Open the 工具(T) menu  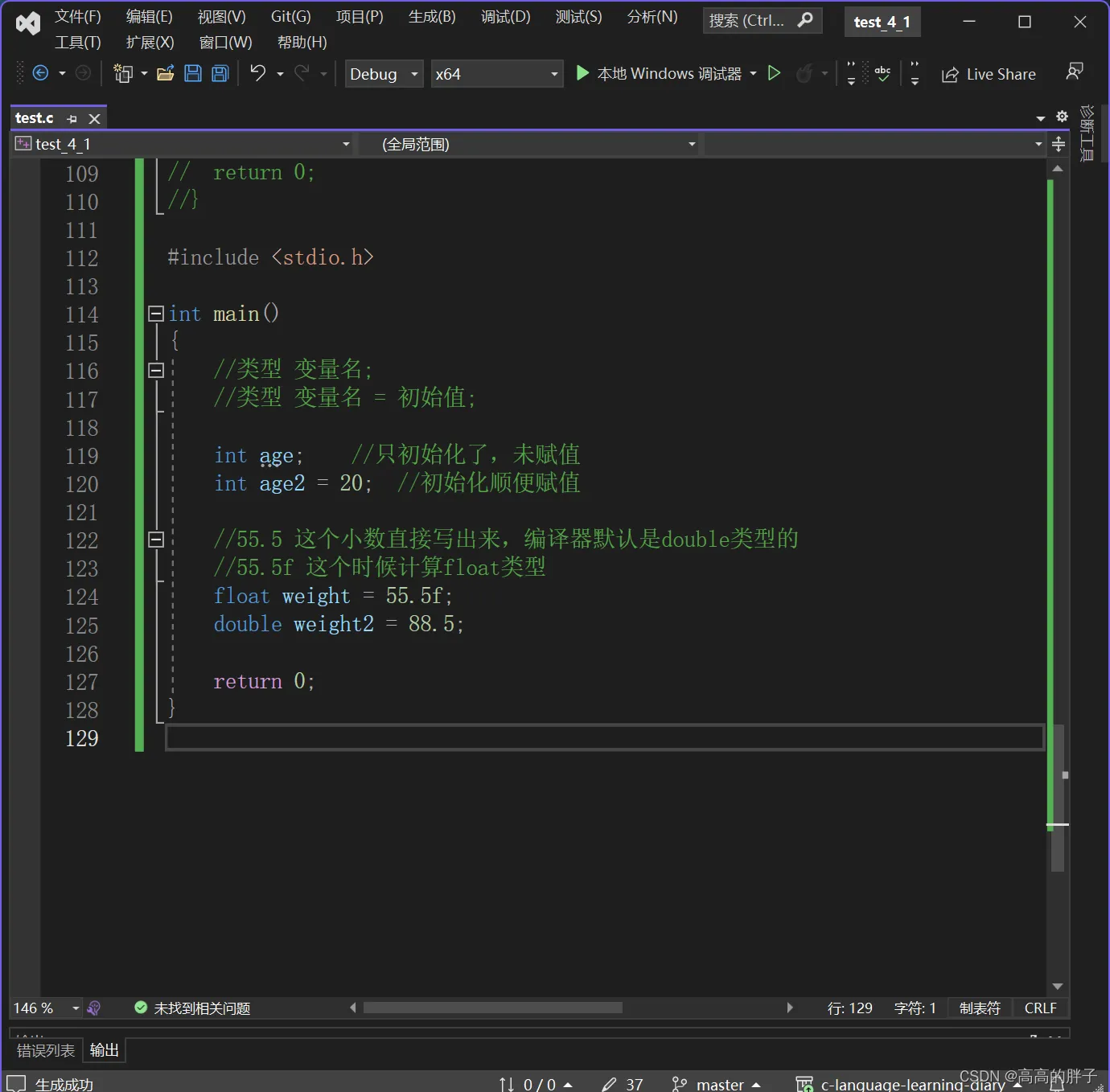click(x=78, y=43)
